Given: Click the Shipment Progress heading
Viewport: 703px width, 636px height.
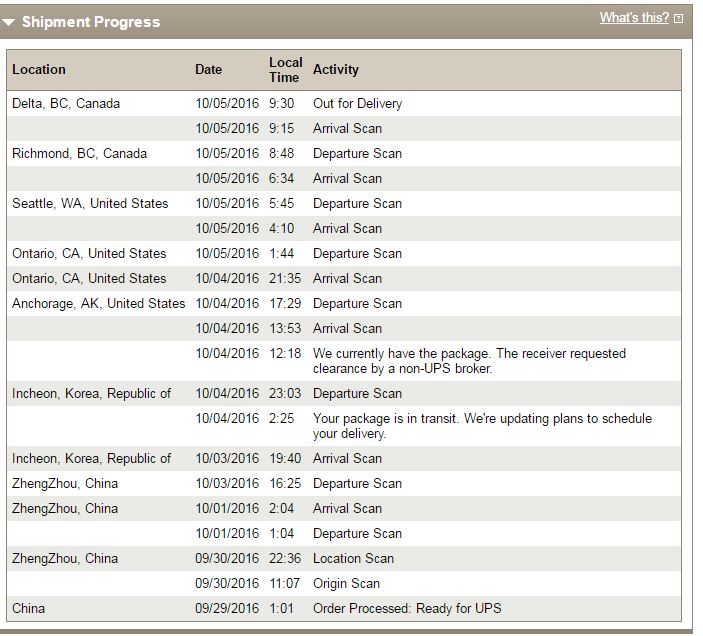Looking at the screenshot, I should [91, 22].
